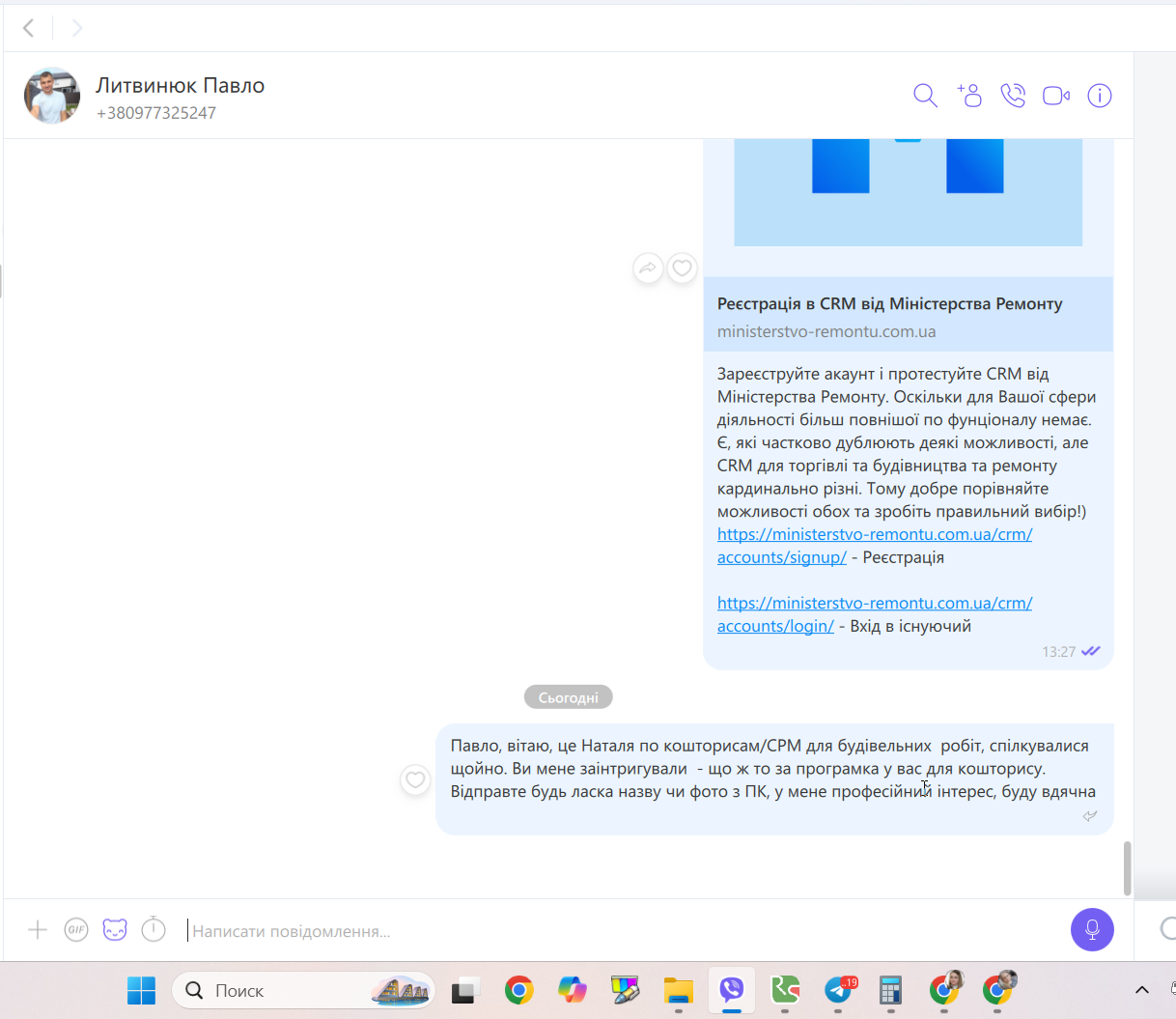Open Calculator from taskbar

point(890,990)
